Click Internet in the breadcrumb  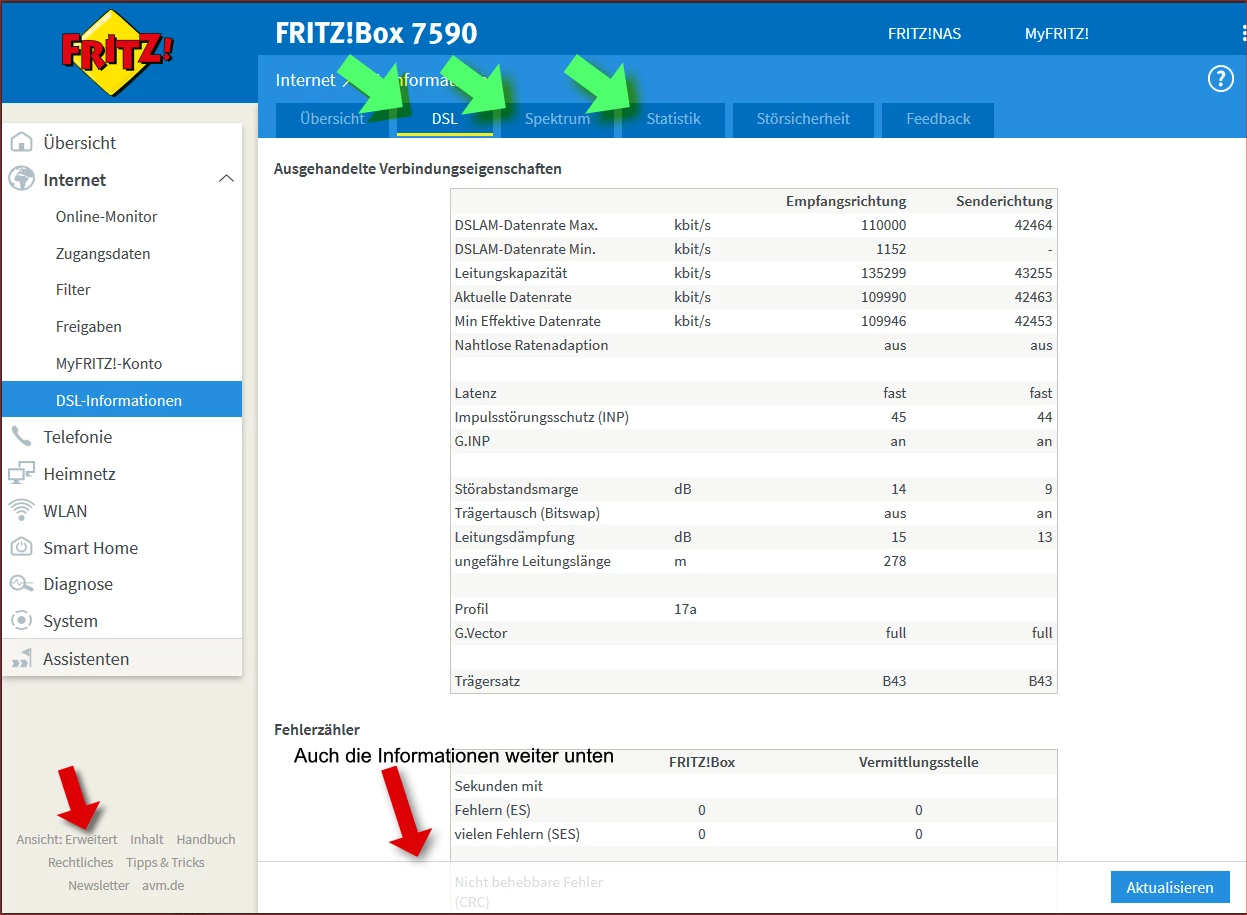tap(305, 80)
